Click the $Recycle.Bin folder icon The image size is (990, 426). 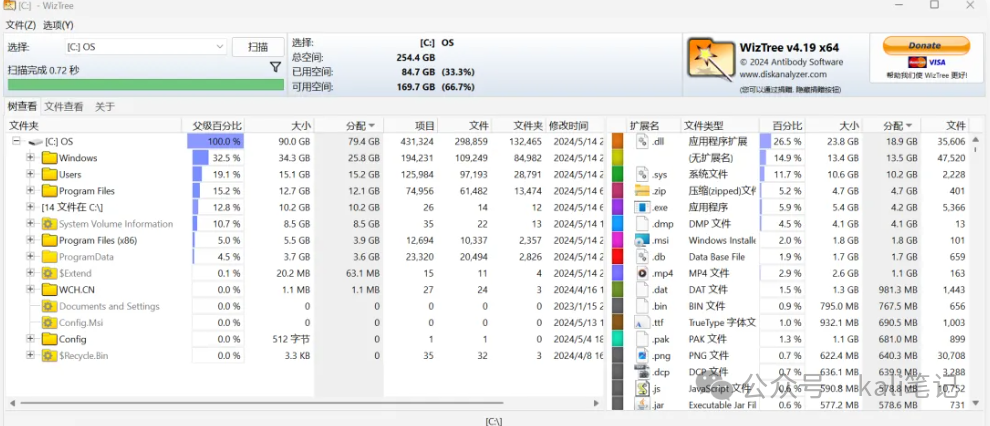coord(49,355)
